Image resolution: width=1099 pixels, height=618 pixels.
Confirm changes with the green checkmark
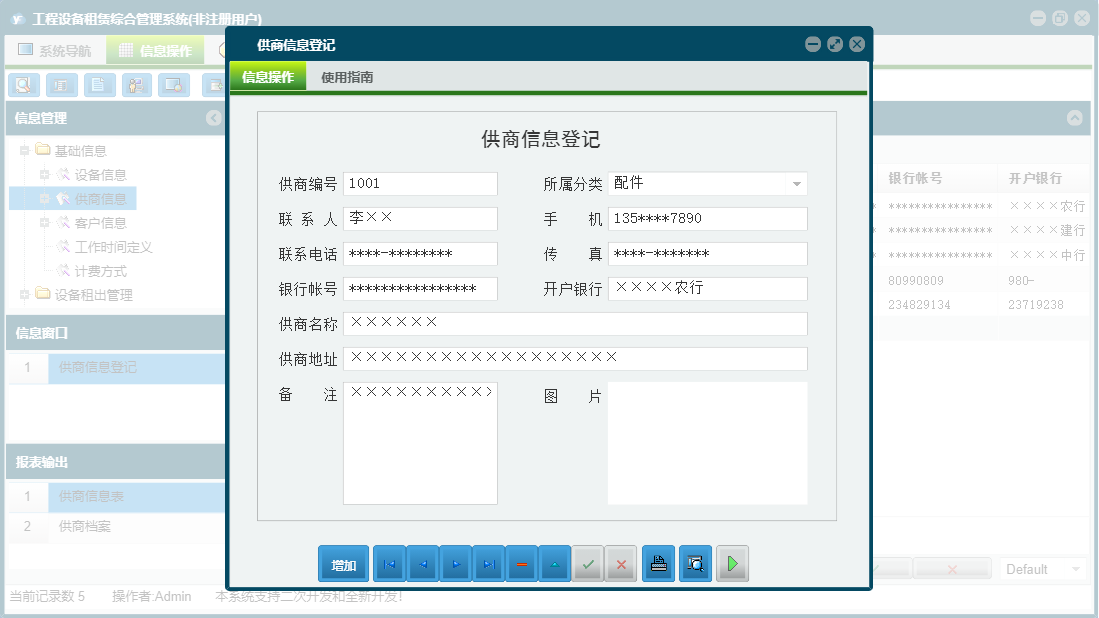[588, 564]
